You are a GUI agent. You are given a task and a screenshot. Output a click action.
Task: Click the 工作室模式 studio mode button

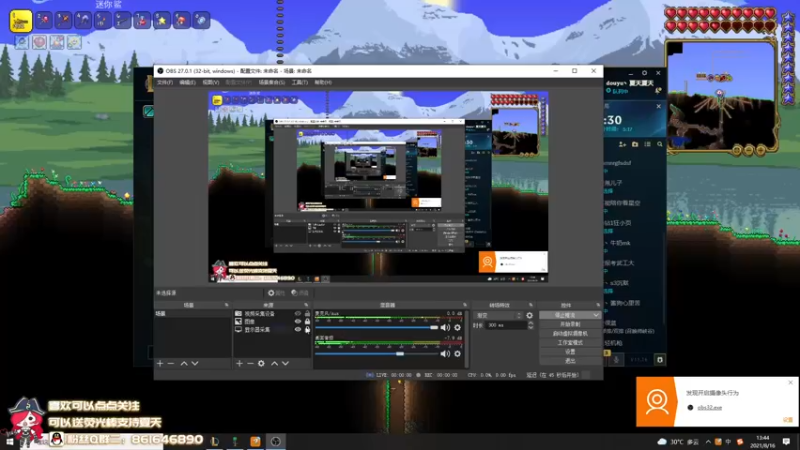570,343
